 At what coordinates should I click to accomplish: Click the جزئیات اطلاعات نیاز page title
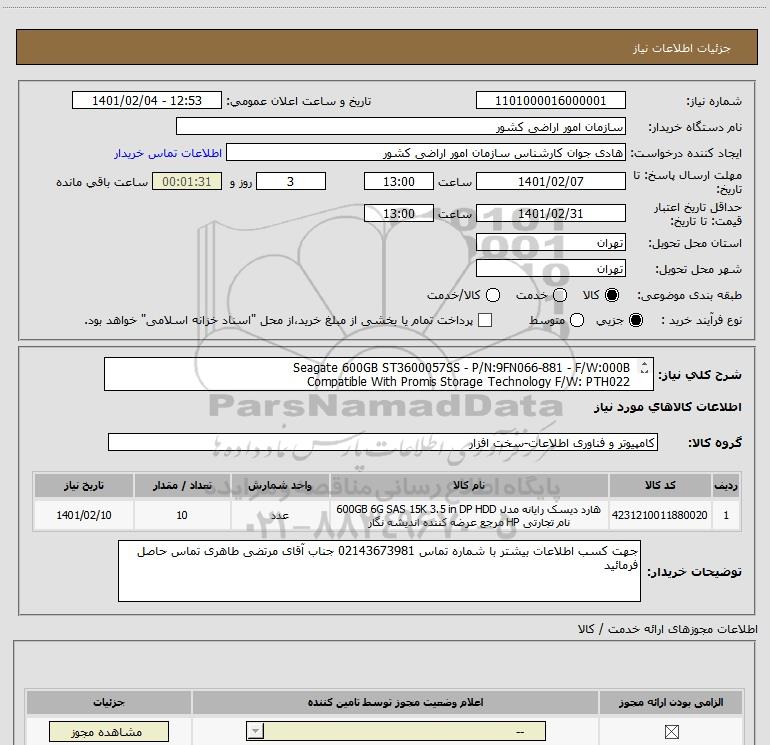pyautogui.click(x=682, y=48)
